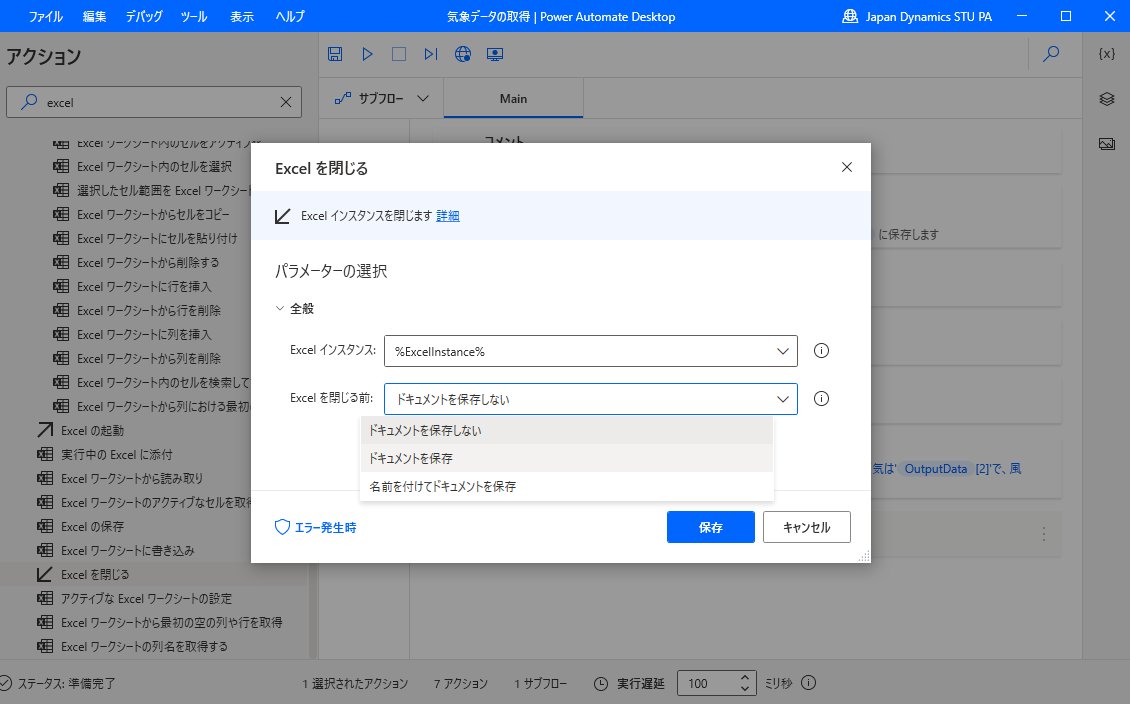Expand the サブフロー dropdown
The width and height of the screenshot is (1130, 704).
tap(423, 99)
